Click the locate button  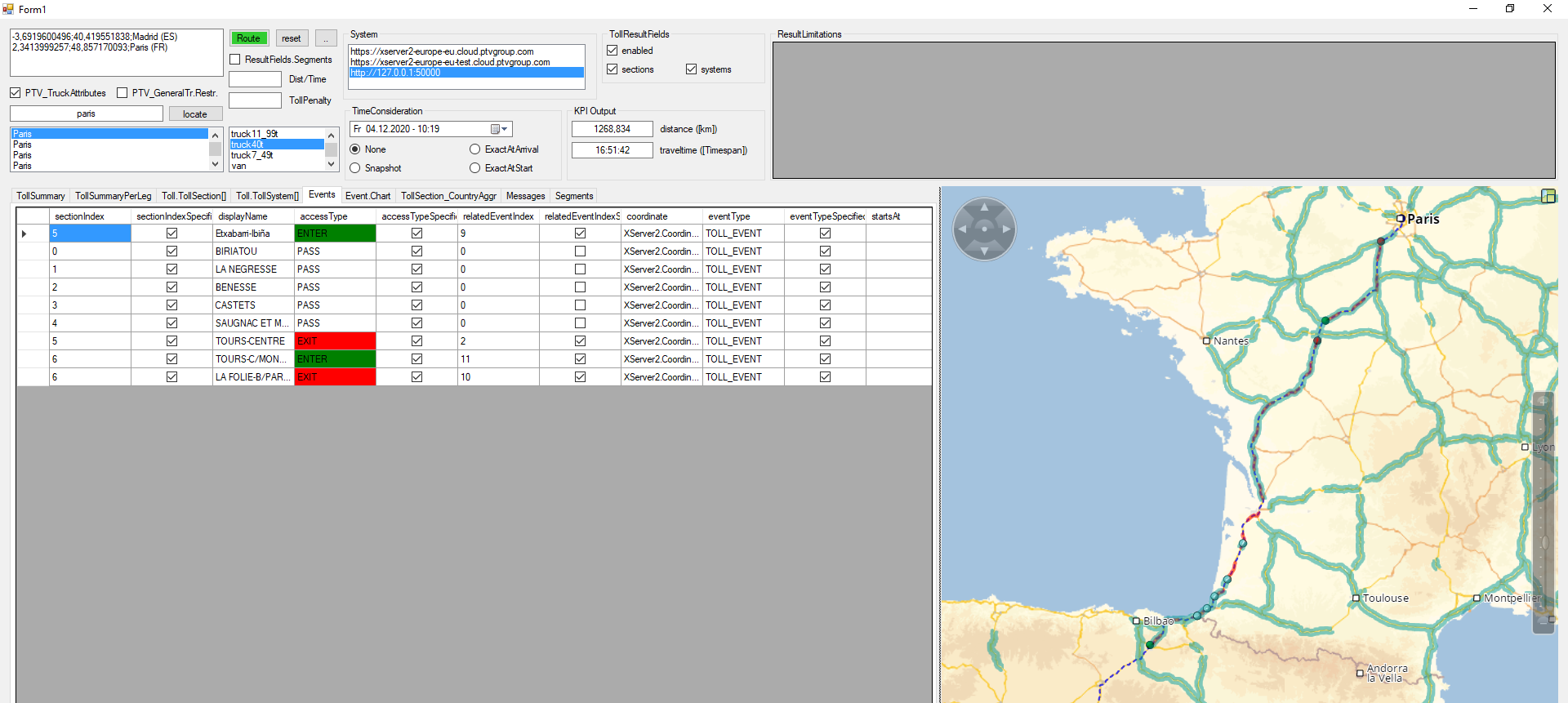(x=194, y=114)
